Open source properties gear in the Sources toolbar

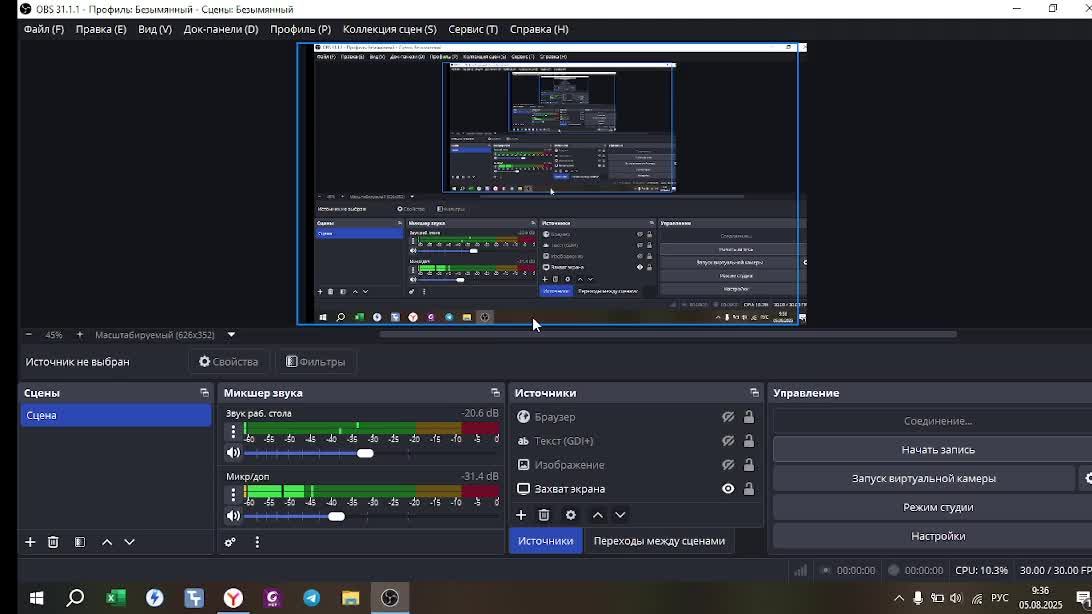tap(571, 515)
